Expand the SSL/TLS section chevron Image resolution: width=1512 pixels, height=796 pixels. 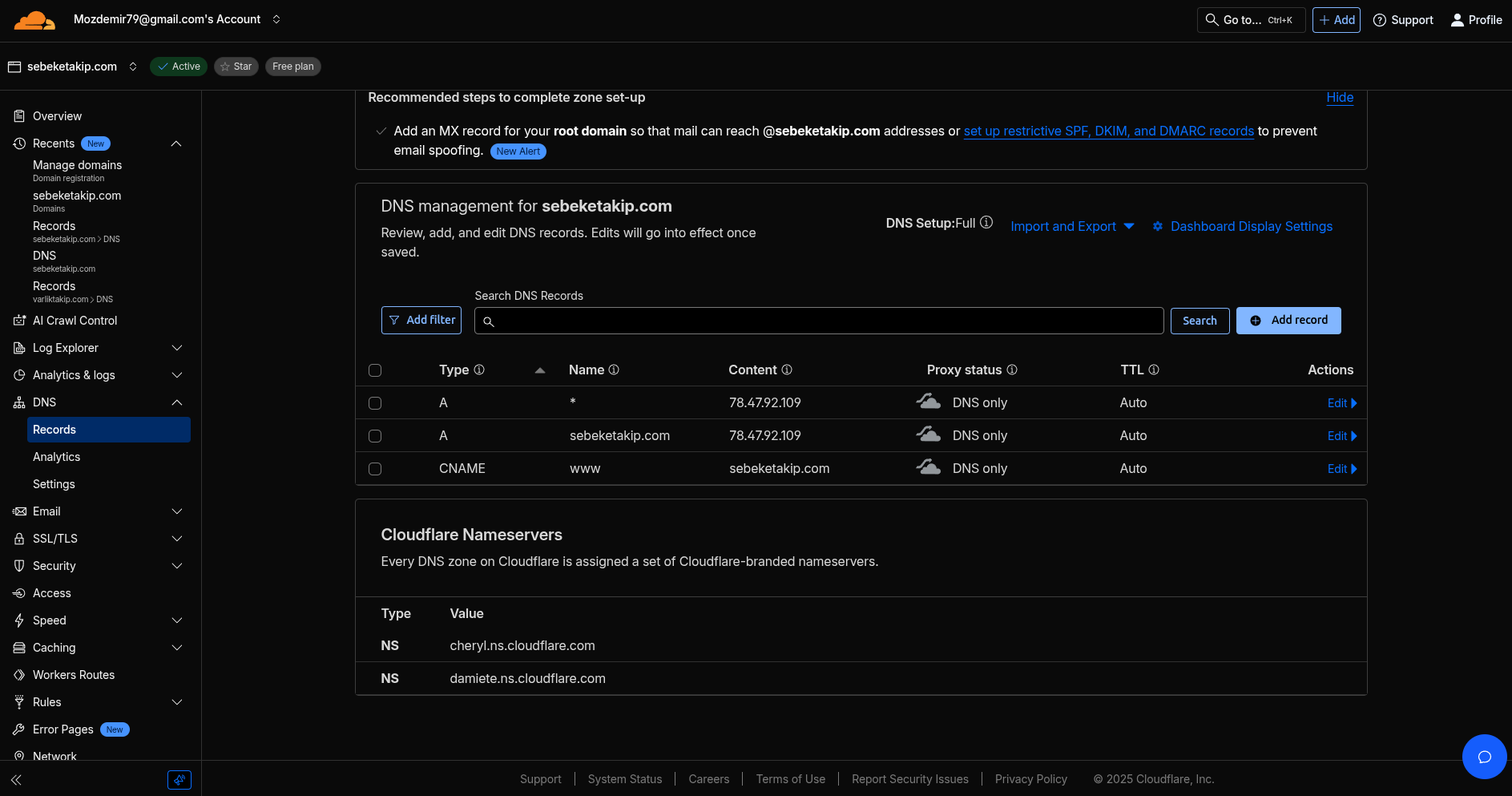177,539
